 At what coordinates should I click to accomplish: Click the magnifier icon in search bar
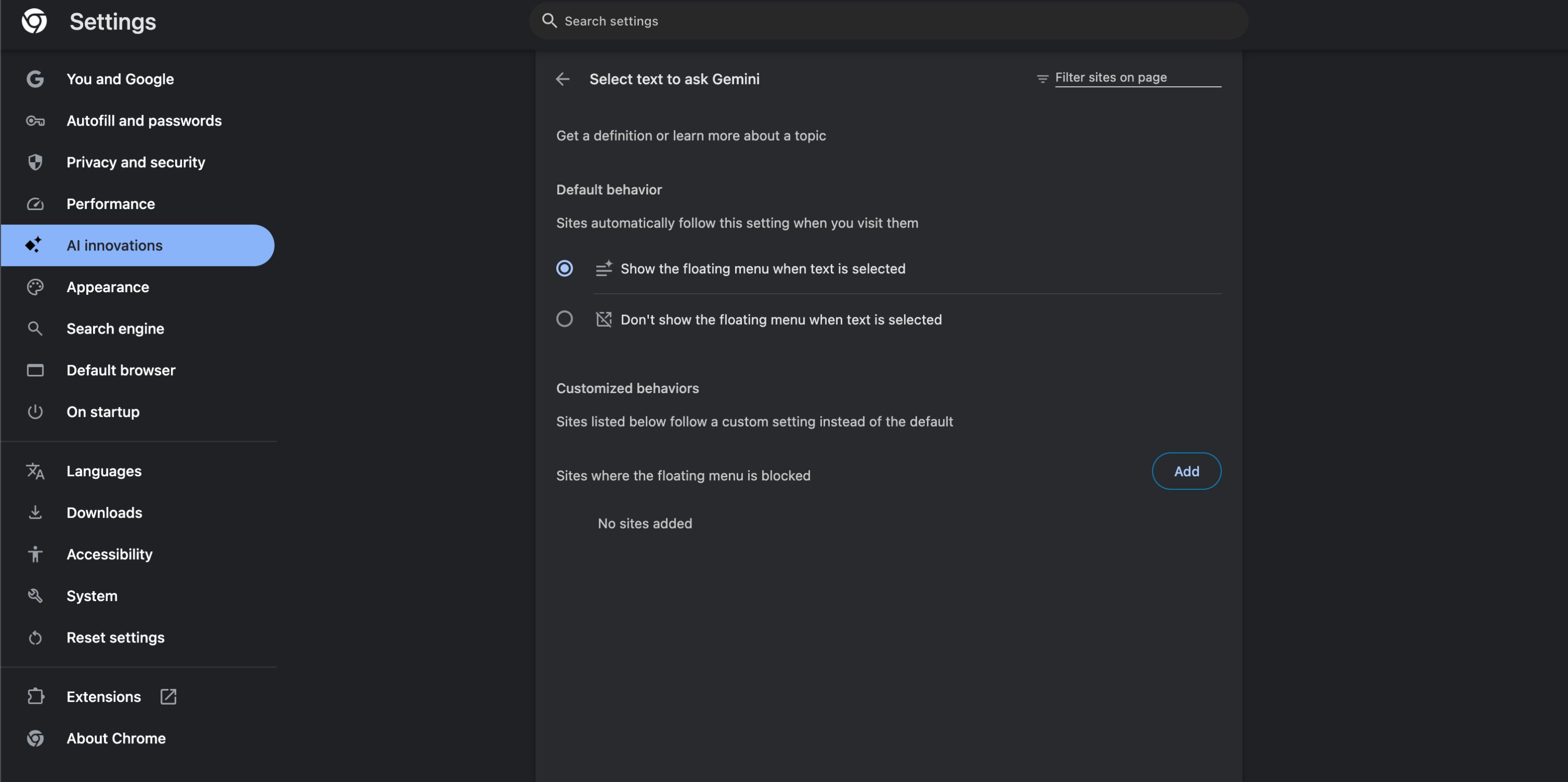tap(549, 21)
